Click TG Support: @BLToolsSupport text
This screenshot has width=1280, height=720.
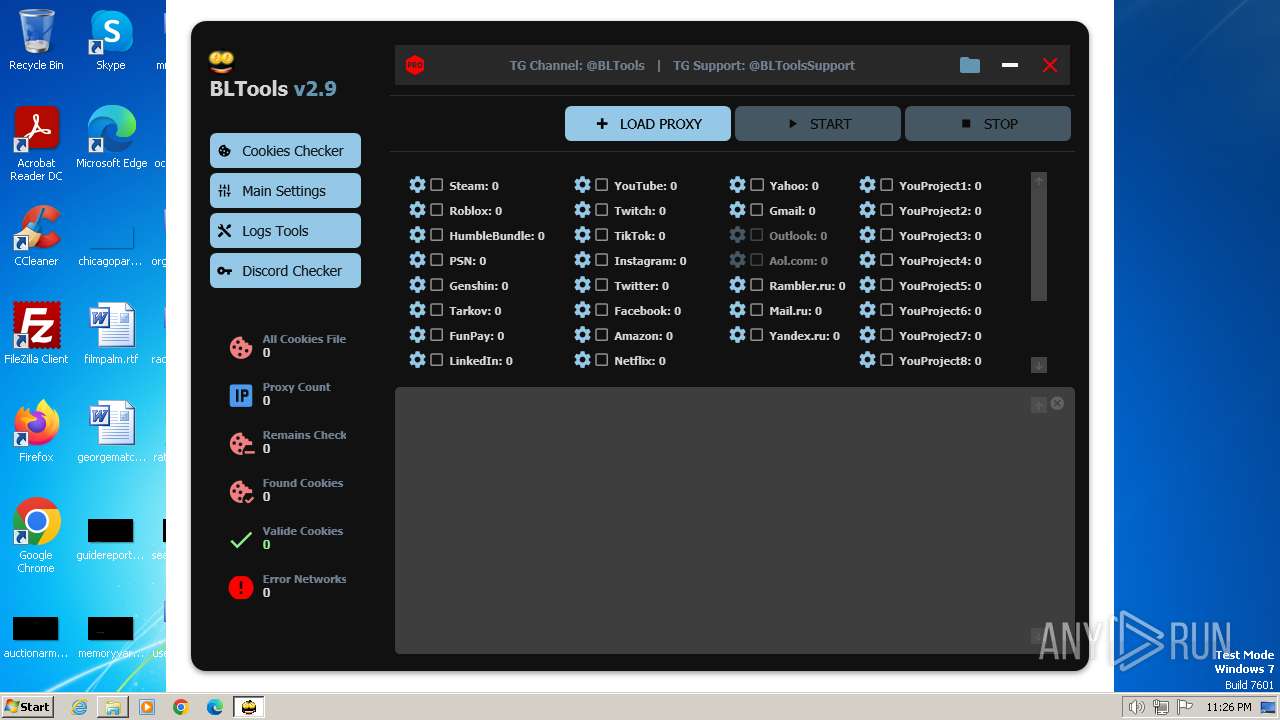click(764, 65)
